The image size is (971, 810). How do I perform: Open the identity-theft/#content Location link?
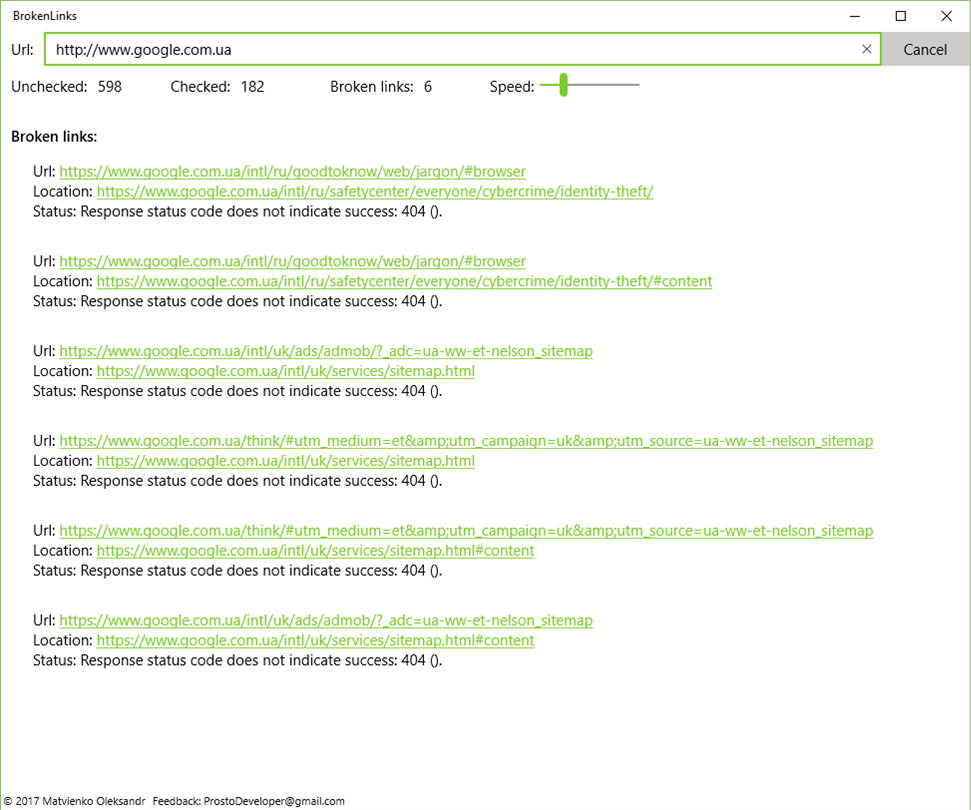(x=404, y=281)
